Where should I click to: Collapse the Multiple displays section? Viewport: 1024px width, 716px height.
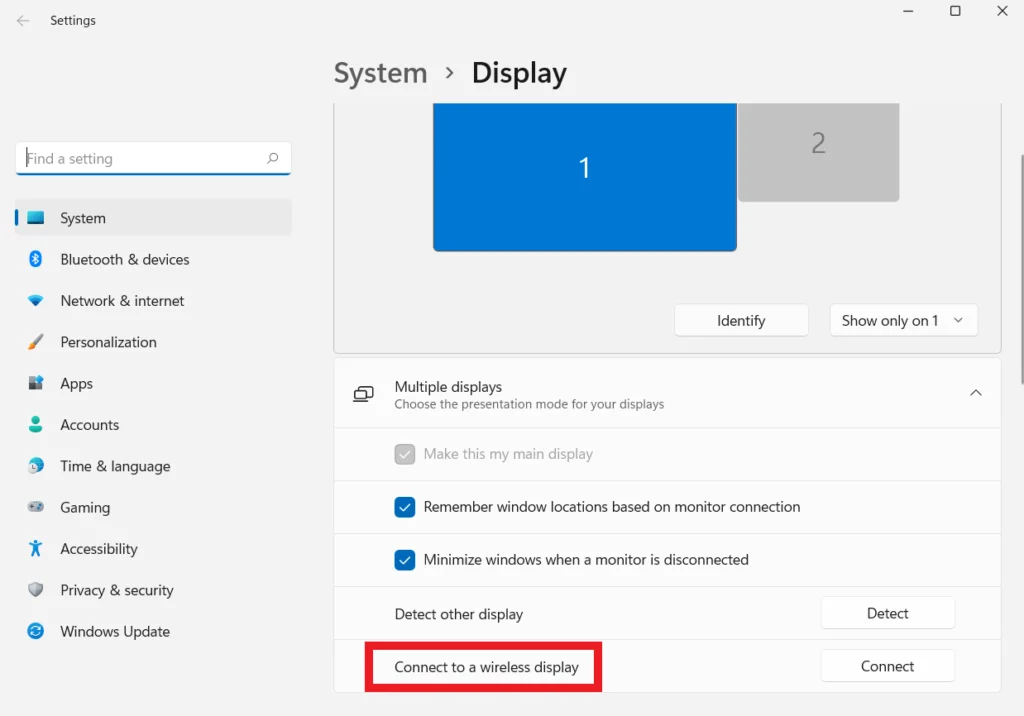point(975,394)
